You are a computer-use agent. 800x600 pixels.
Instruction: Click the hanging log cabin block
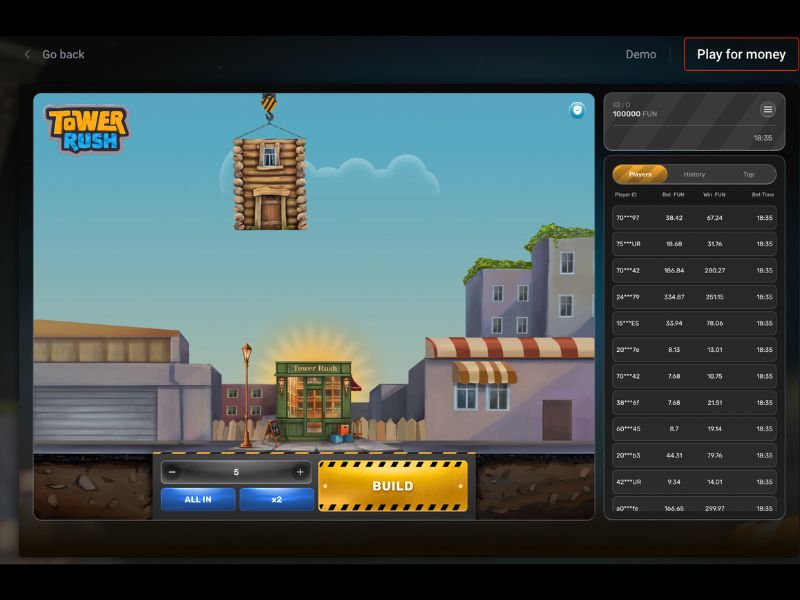(269, 183)
